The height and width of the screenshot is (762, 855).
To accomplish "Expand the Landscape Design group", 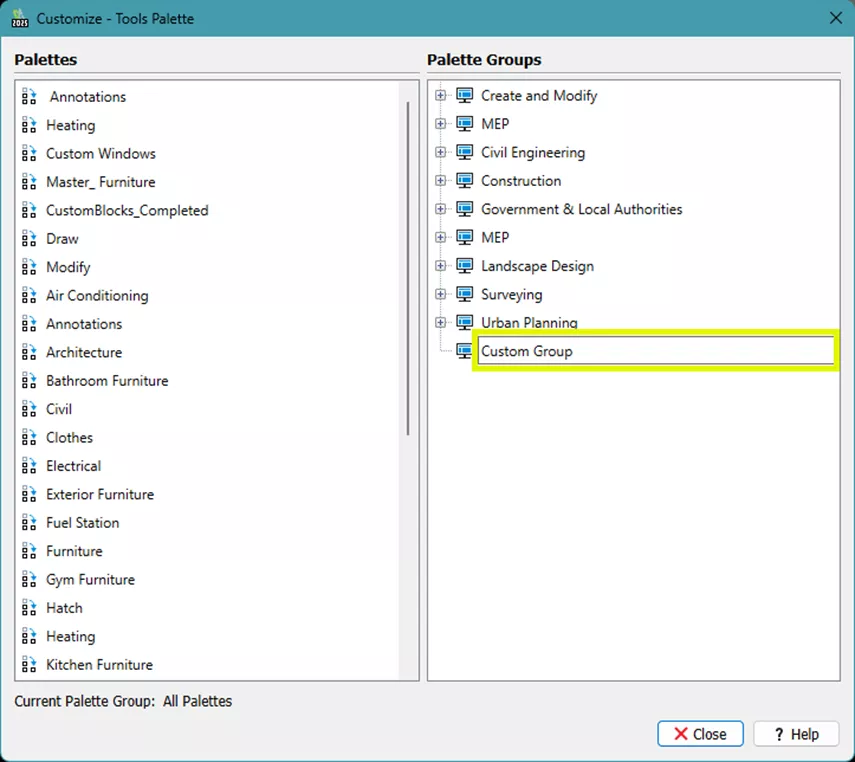I will (441, 266).
